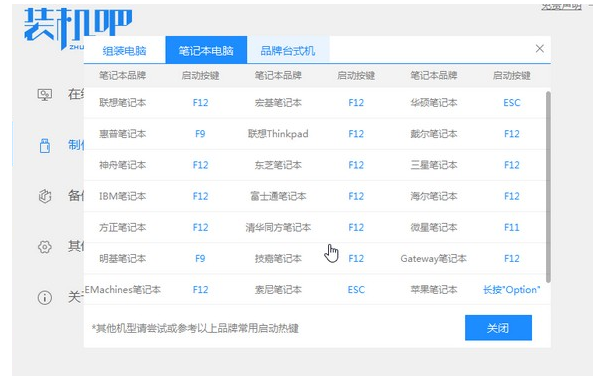Click the vertical scrollbar of the table
The height and width of the screenshot is (379, 594).
548,187
